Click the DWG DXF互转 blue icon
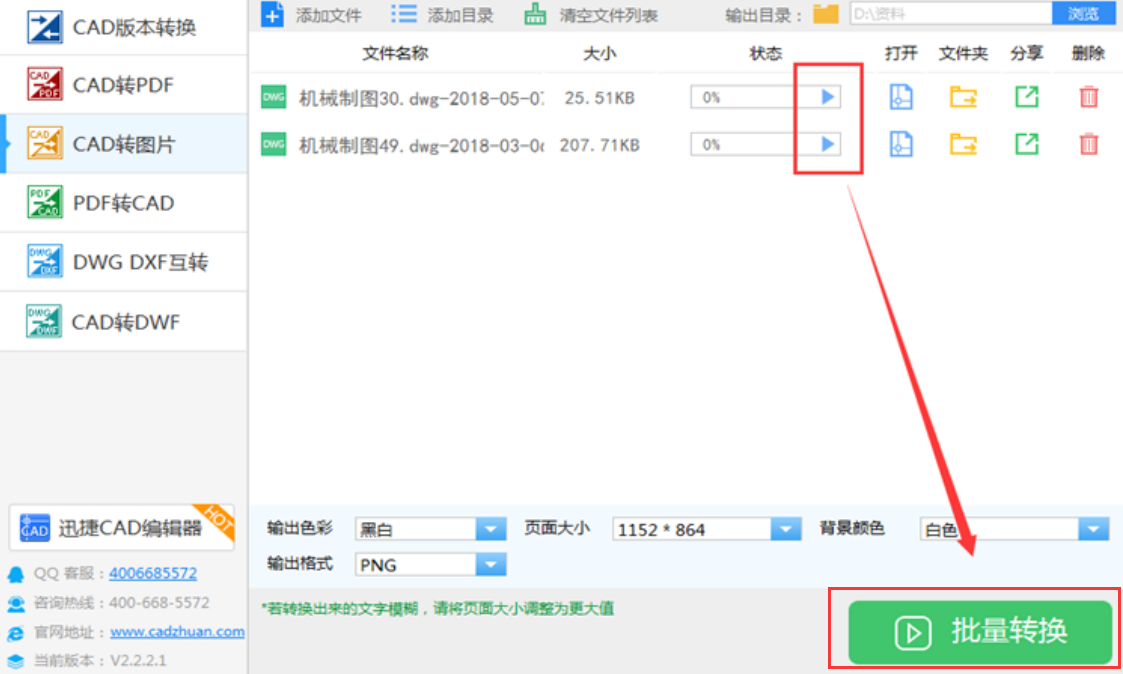 44,261
